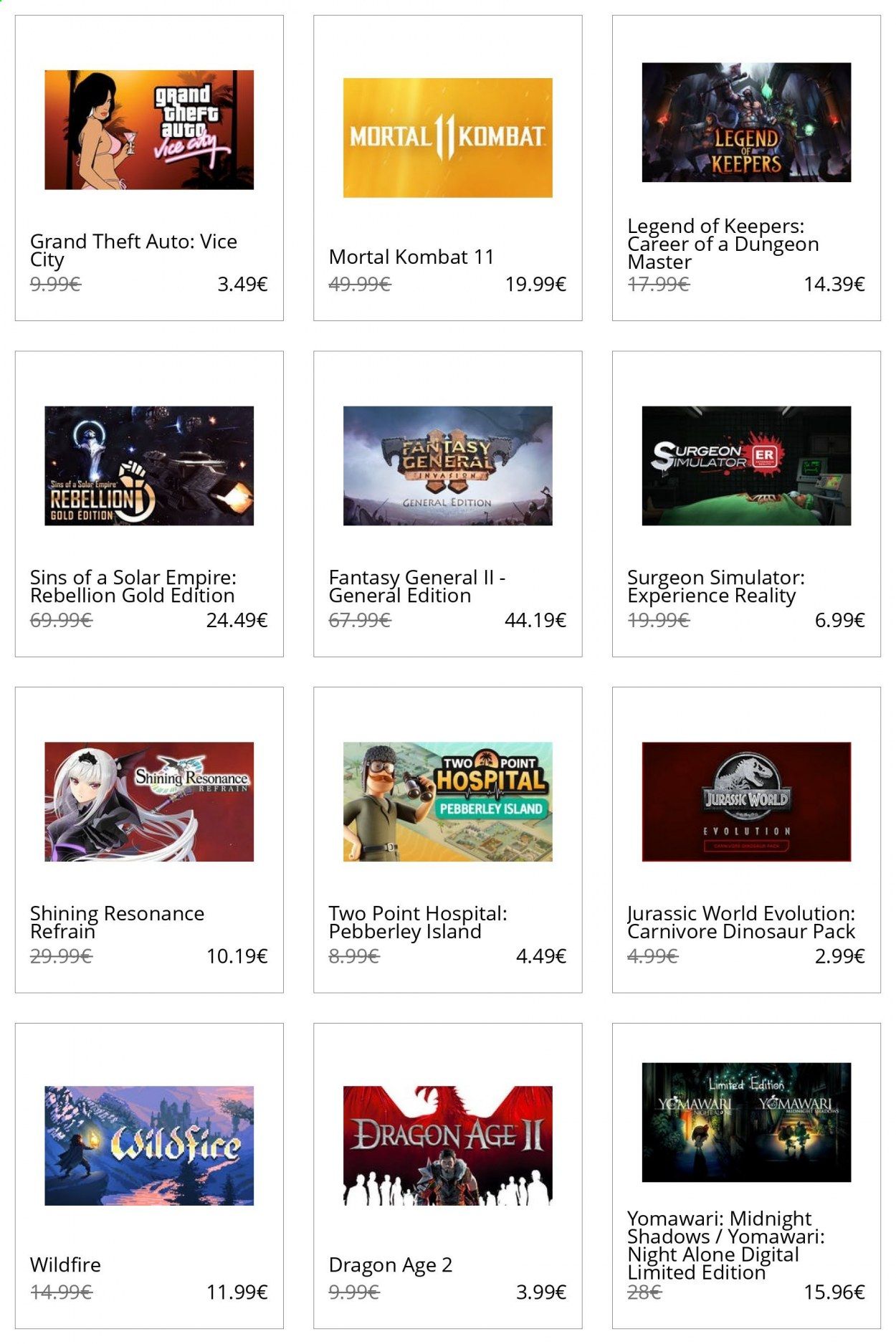This screenshot has height=1344, width=896.
Task: Open the Wildfire product title
Action: (65, 1264)
